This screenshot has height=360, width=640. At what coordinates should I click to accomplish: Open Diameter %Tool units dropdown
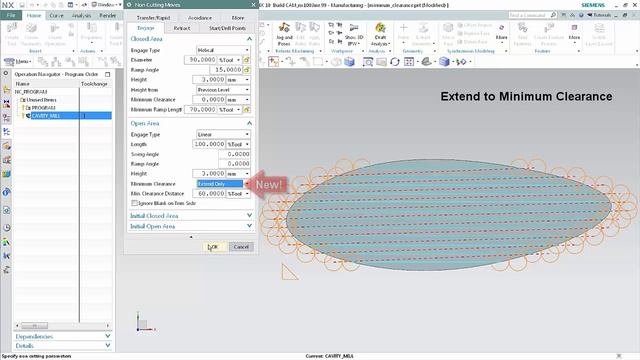pos(230,60)
